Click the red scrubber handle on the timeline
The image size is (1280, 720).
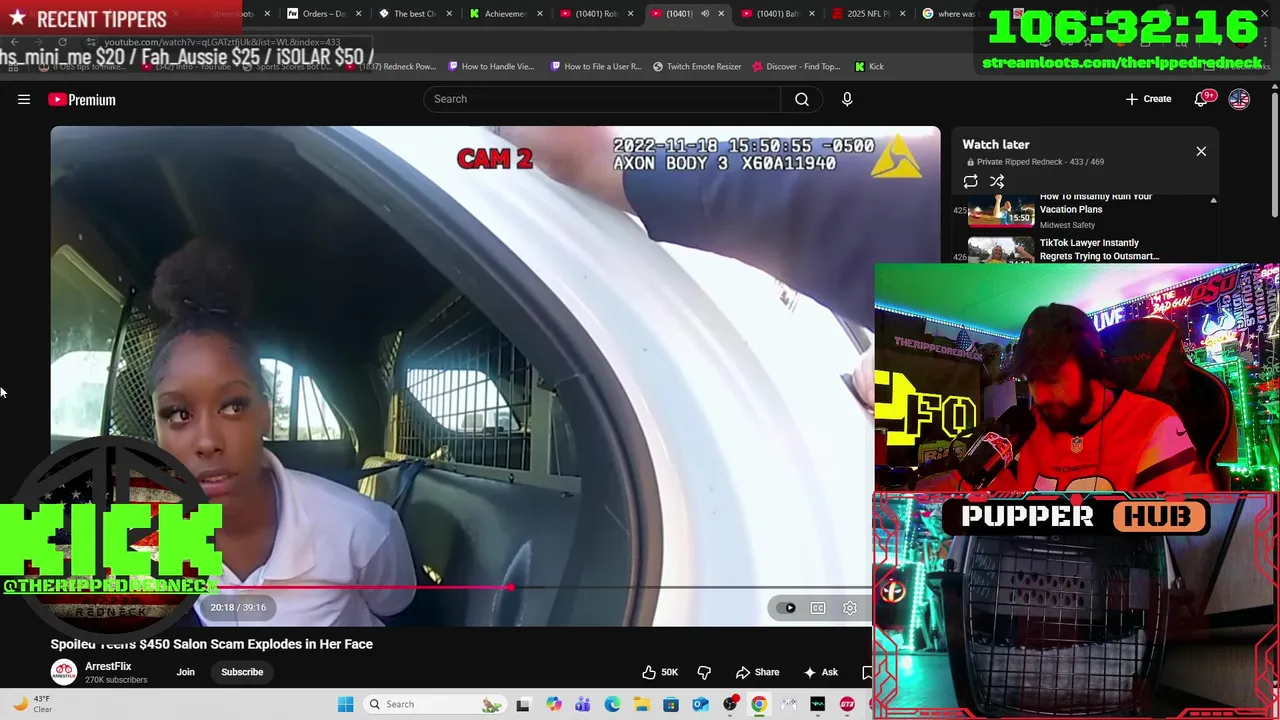pos(512,587)
